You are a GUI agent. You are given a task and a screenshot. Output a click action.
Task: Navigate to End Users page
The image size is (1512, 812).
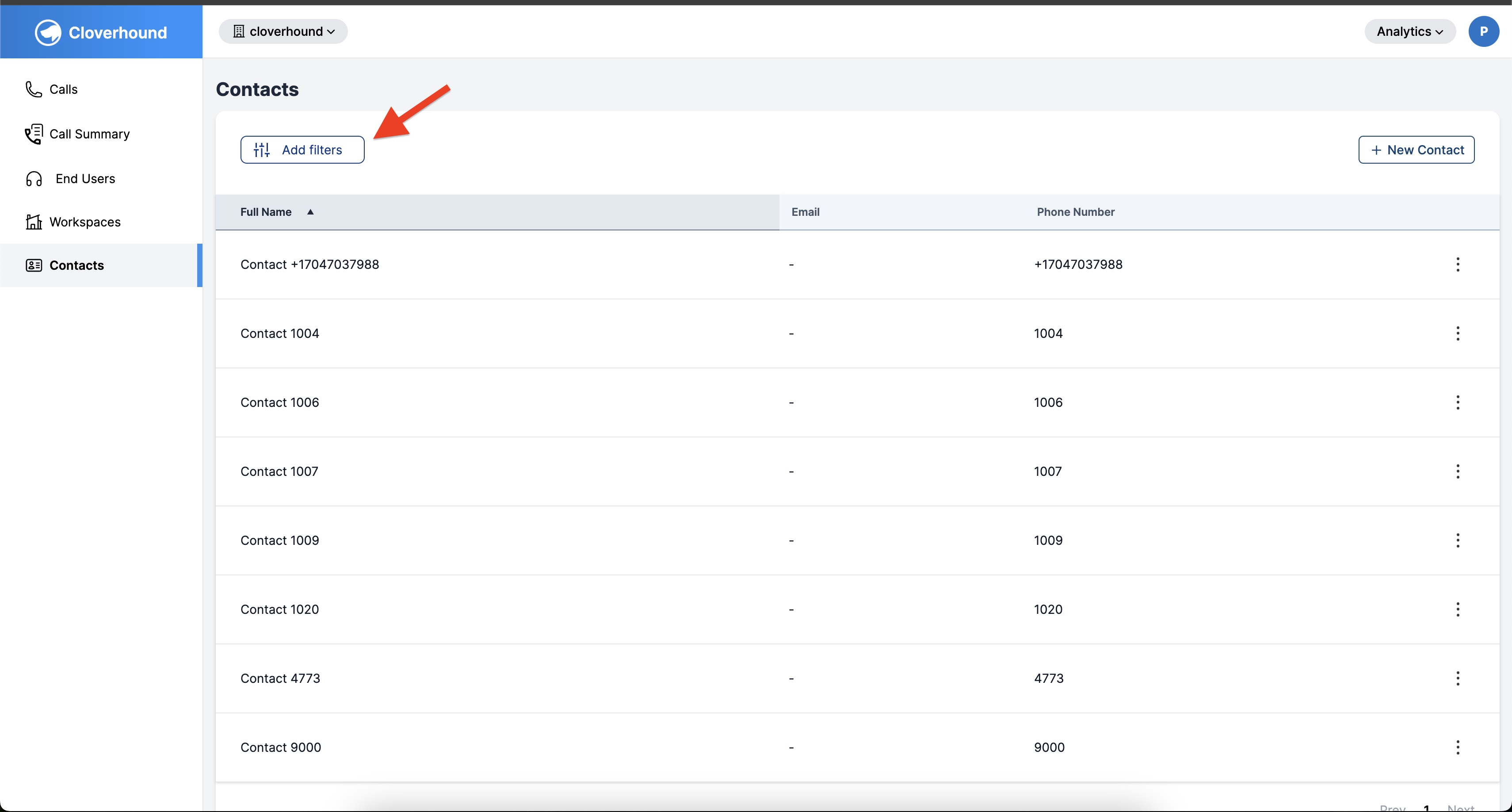(101, 179)
